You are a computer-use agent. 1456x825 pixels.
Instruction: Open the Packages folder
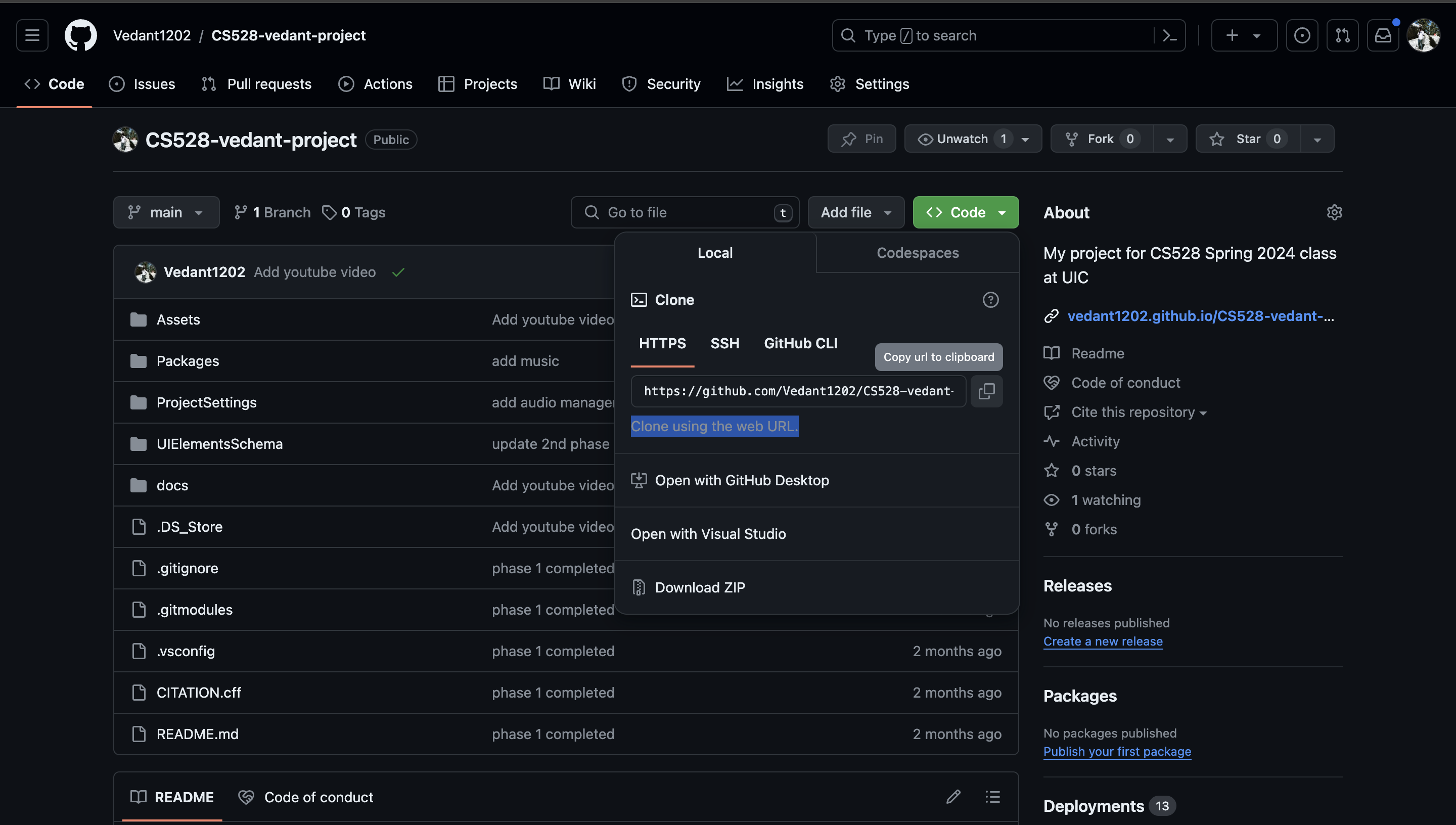click(188, 361)
